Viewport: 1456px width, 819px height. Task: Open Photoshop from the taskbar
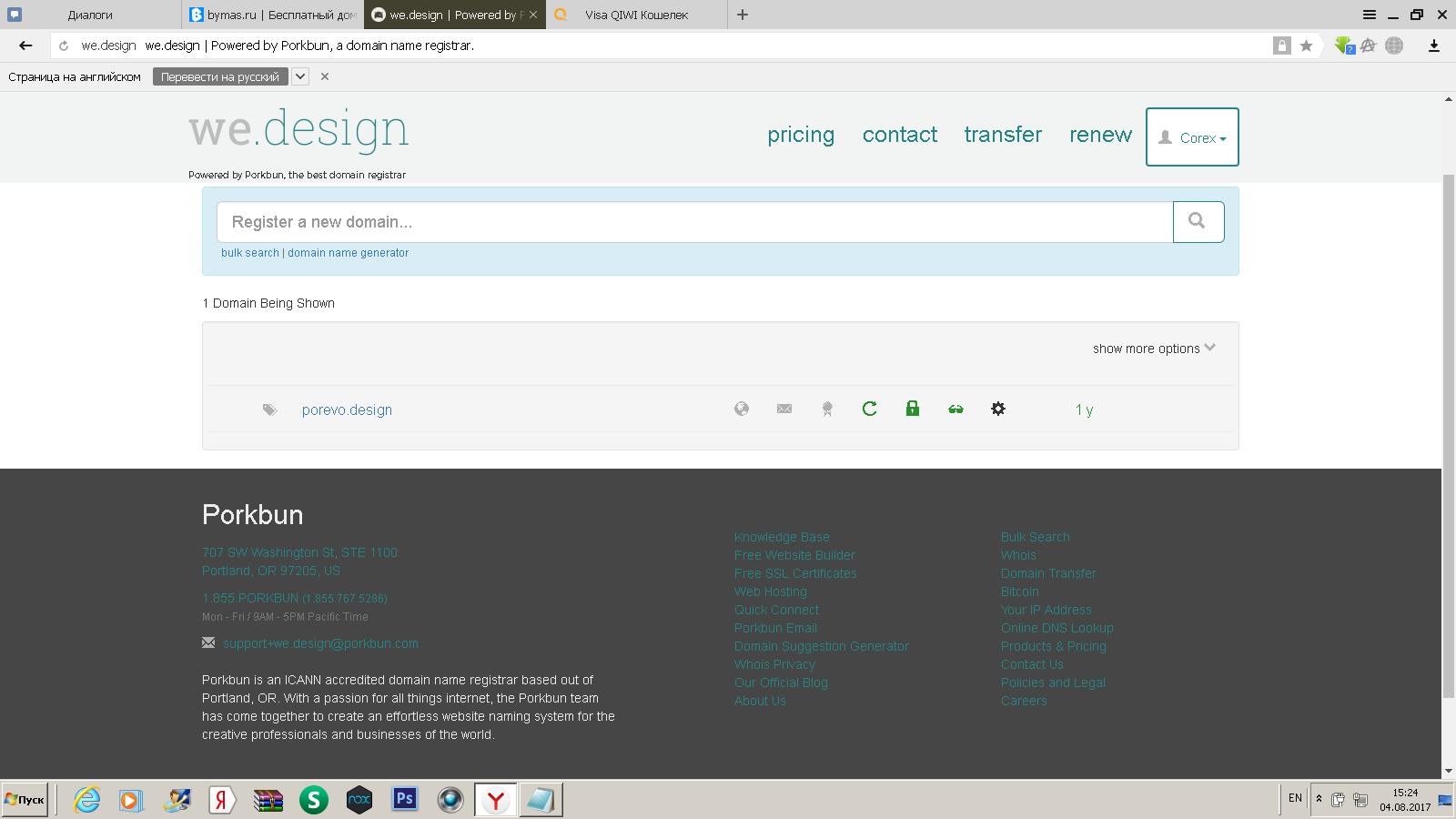tap(405, 800)
